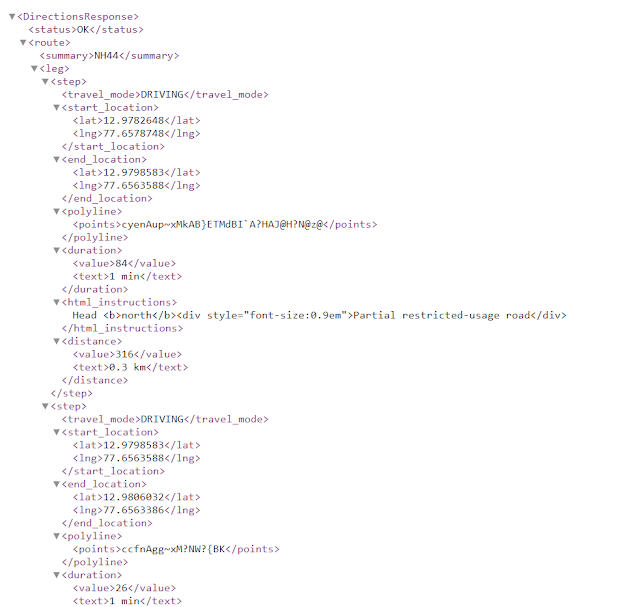Collapse the DirectionsResponse root node
Image resolution: width=640 pixels, height=607 pixels.
[12, 17]
